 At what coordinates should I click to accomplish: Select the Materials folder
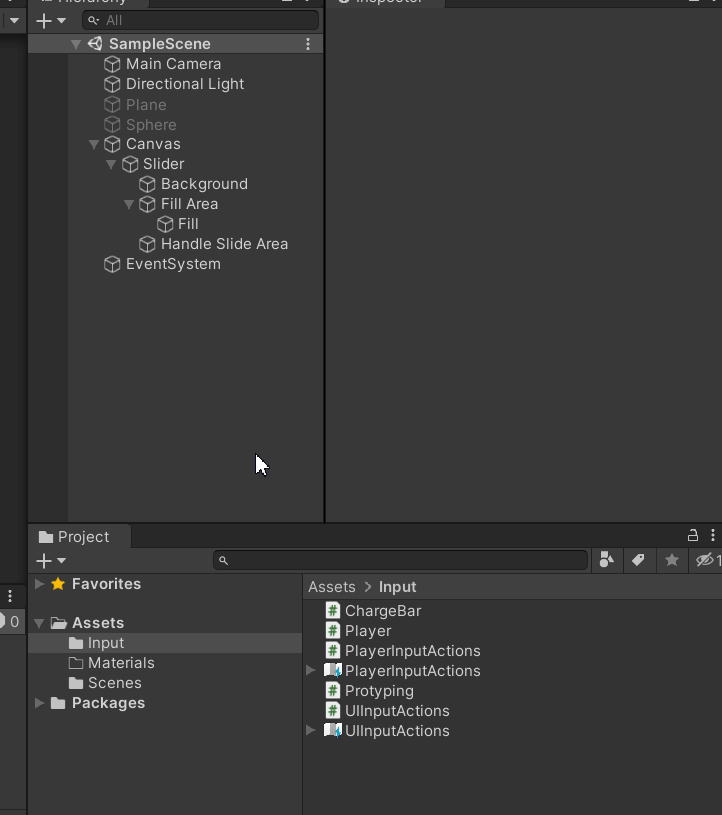121,663
